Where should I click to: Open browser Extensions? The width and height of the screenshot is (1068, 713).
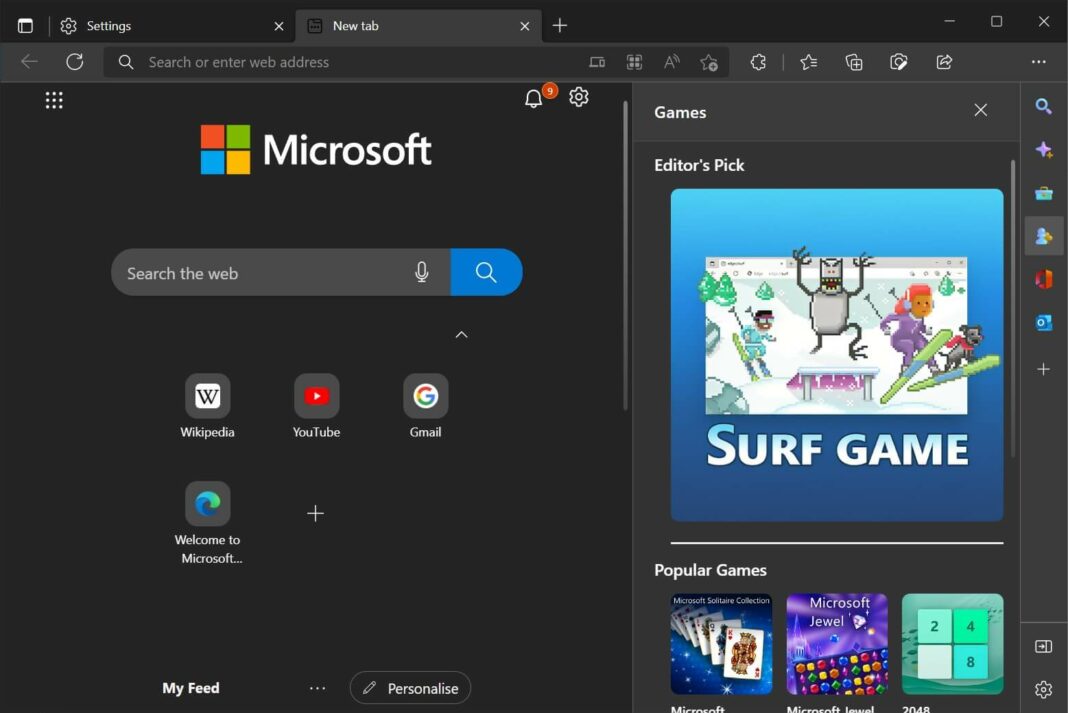pyautogui.click(x=758, y=62)
